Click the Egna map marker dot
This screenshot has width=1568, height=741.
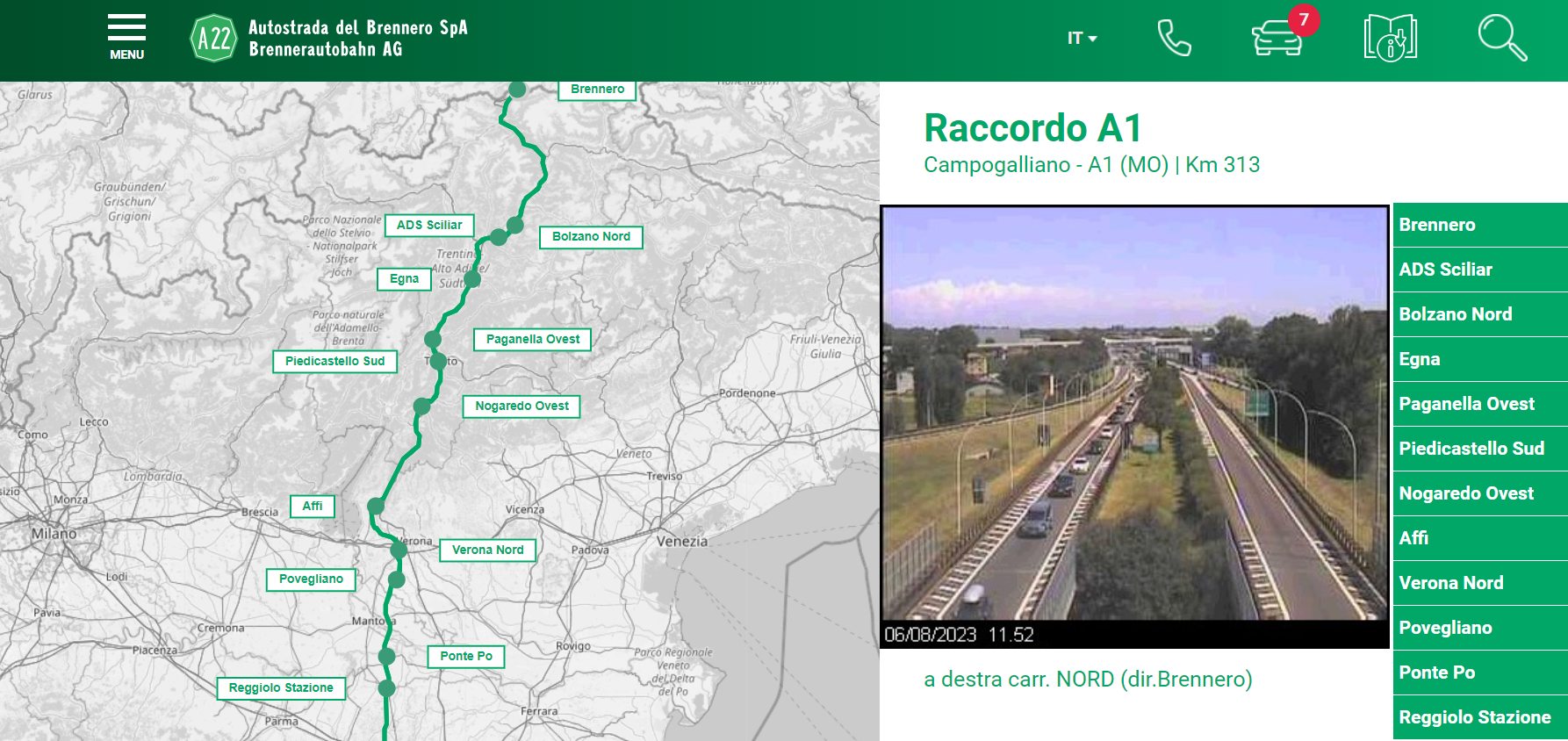(x=472, y=279)
